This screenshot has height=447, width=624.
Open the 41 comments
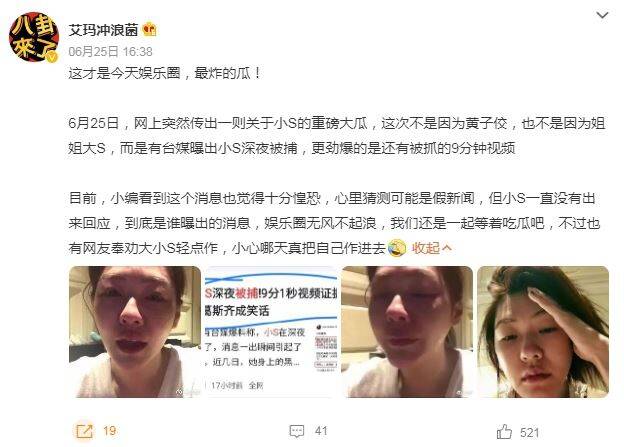(321, 431)
